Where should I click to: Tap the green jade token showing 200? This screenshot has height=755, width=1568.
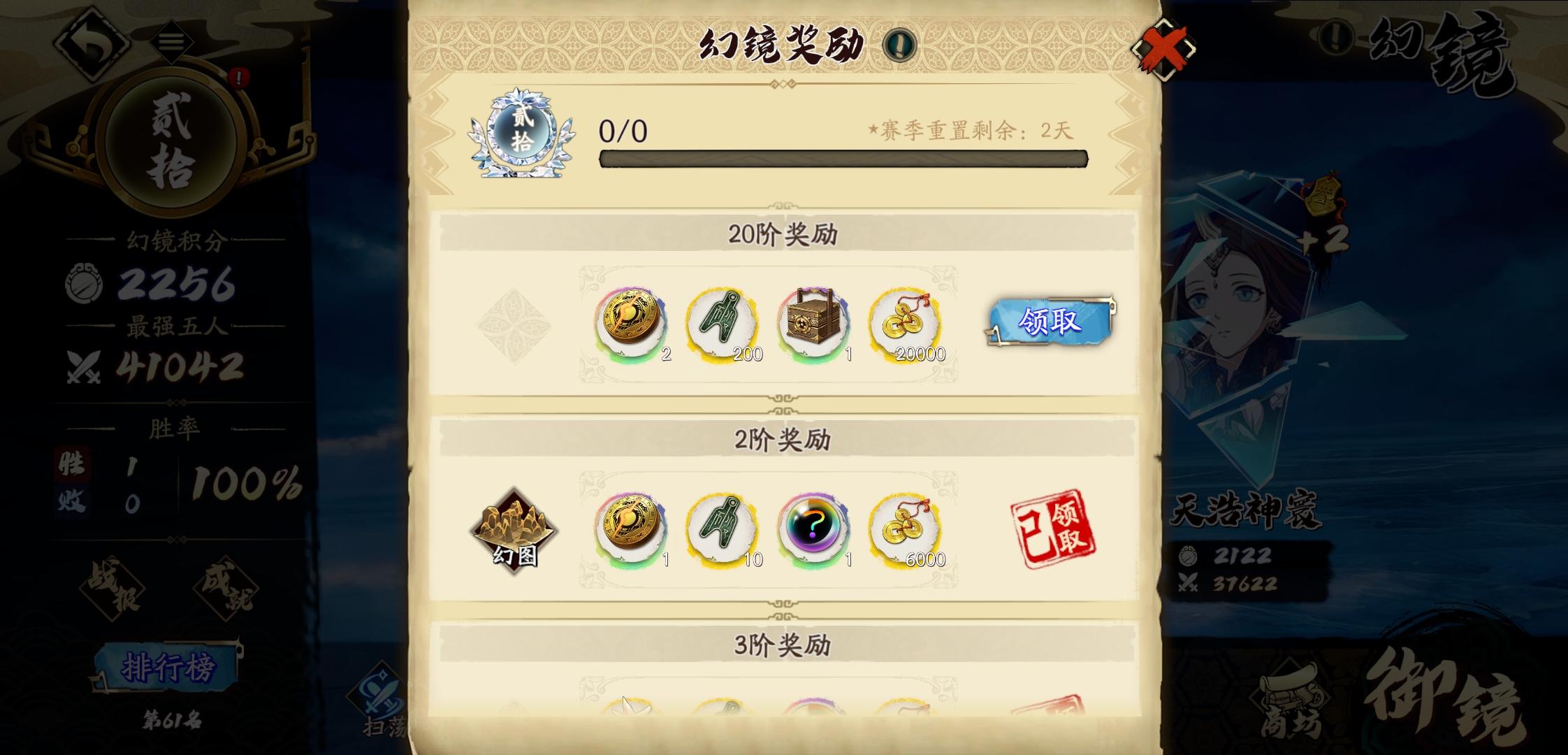723,322
